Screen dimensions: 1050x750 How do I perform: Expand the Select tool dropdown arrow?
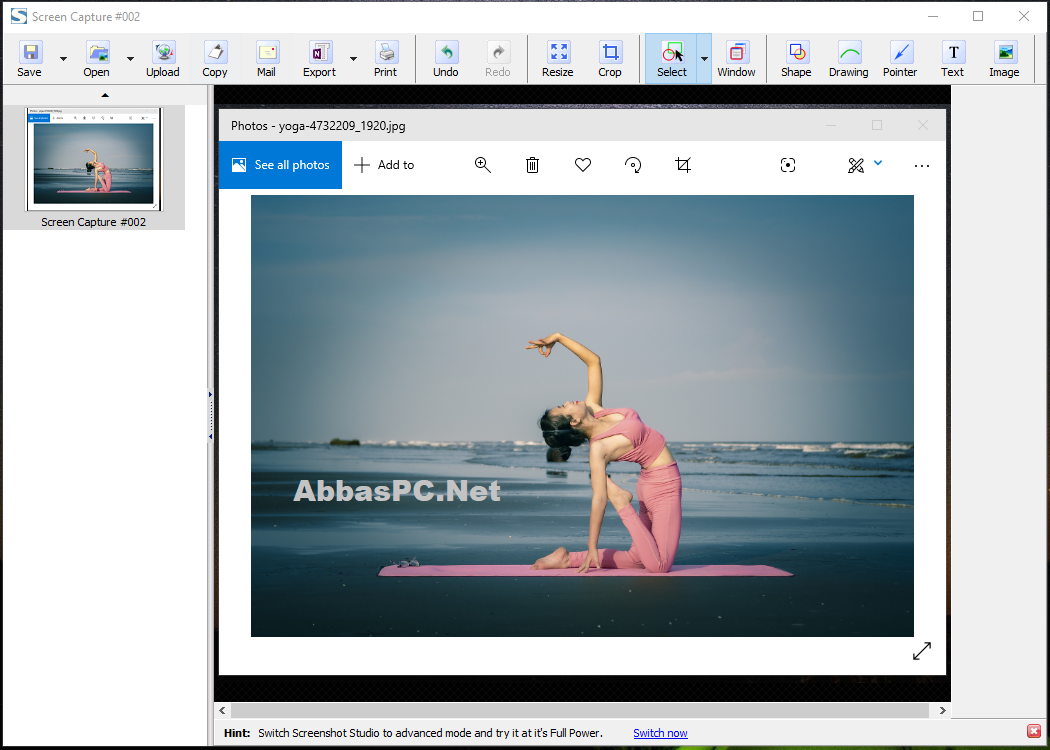704,59
